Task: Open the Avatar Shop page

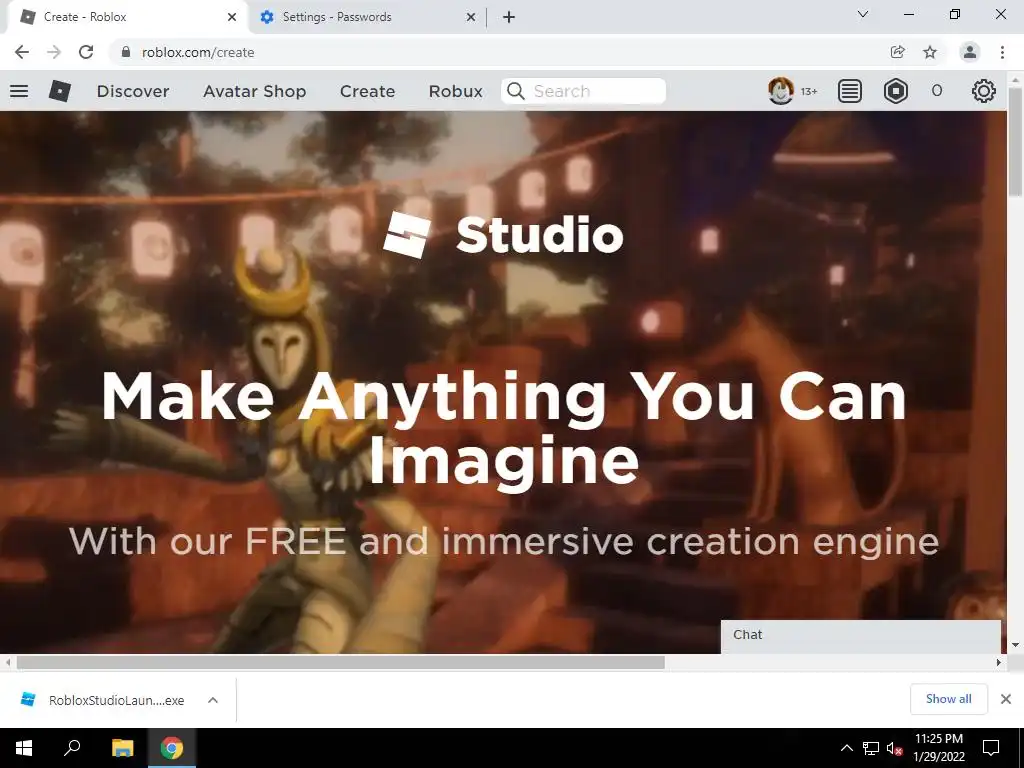Action: [x=255, y=91]
